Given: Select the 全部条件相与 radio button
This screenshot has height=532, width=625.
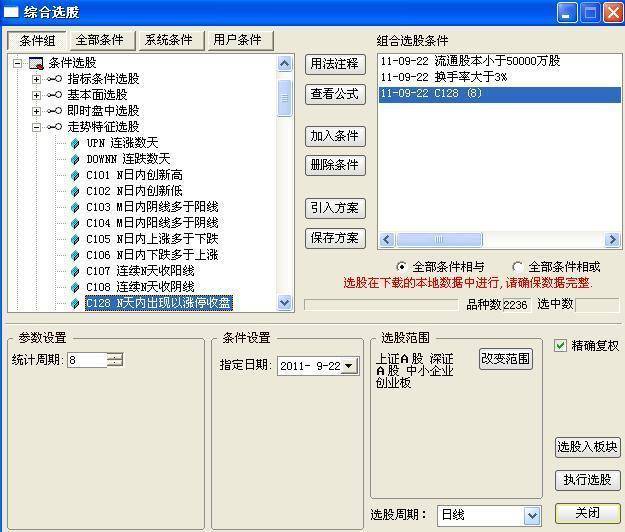Looking at the screenshot, I should click(x=401, y=266).
